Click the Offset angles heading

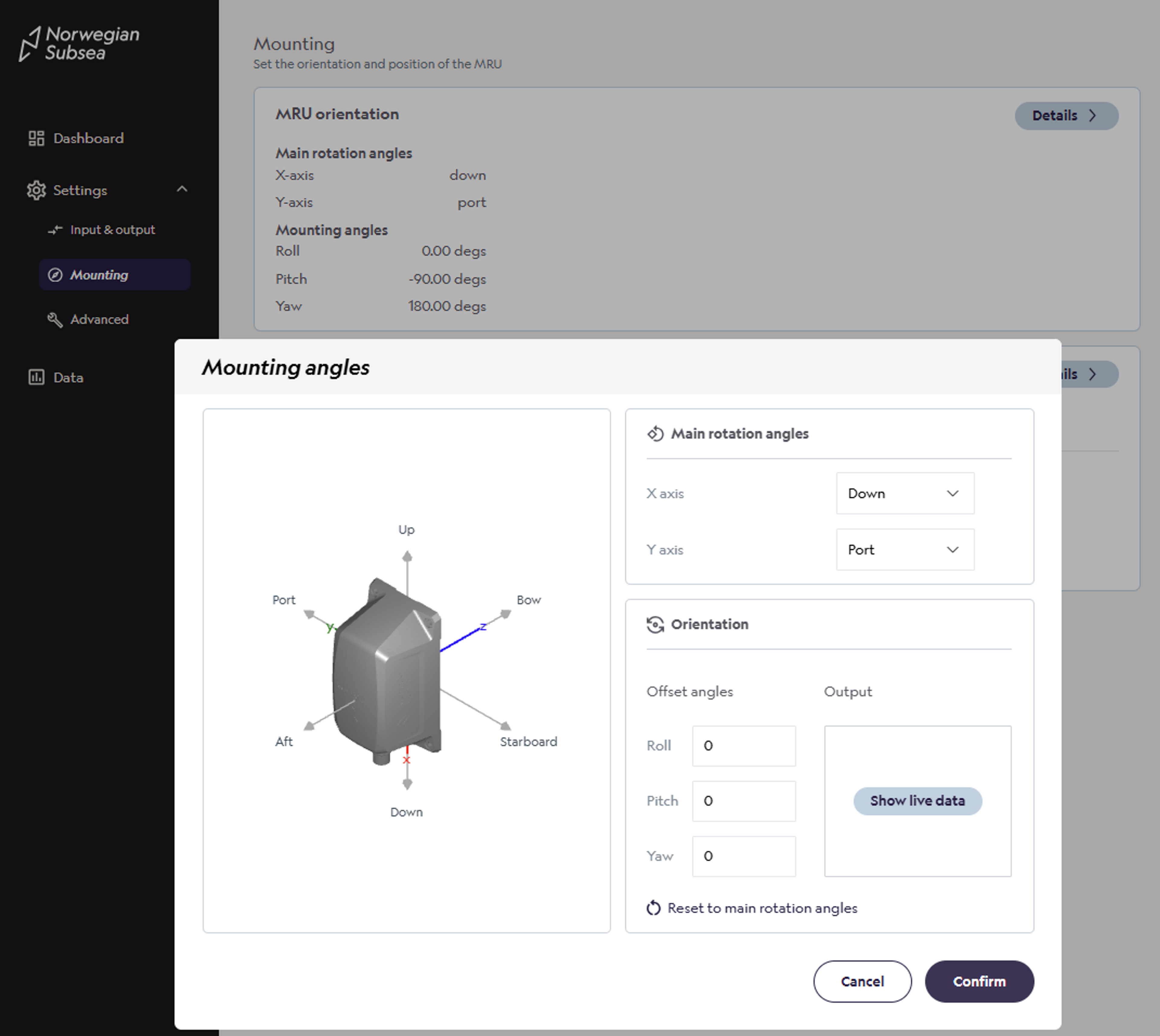tap(690, 691)
